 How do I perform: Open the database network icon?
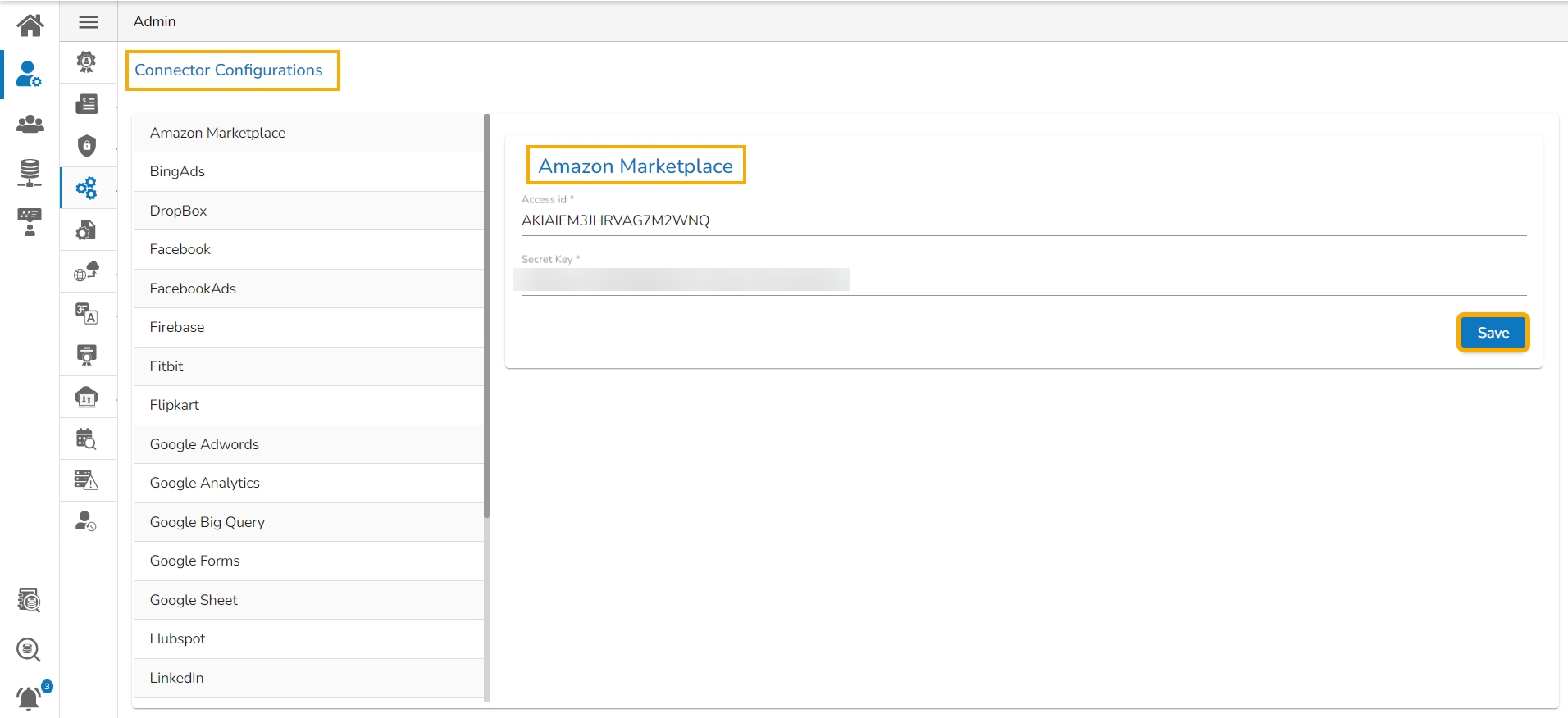30,173
